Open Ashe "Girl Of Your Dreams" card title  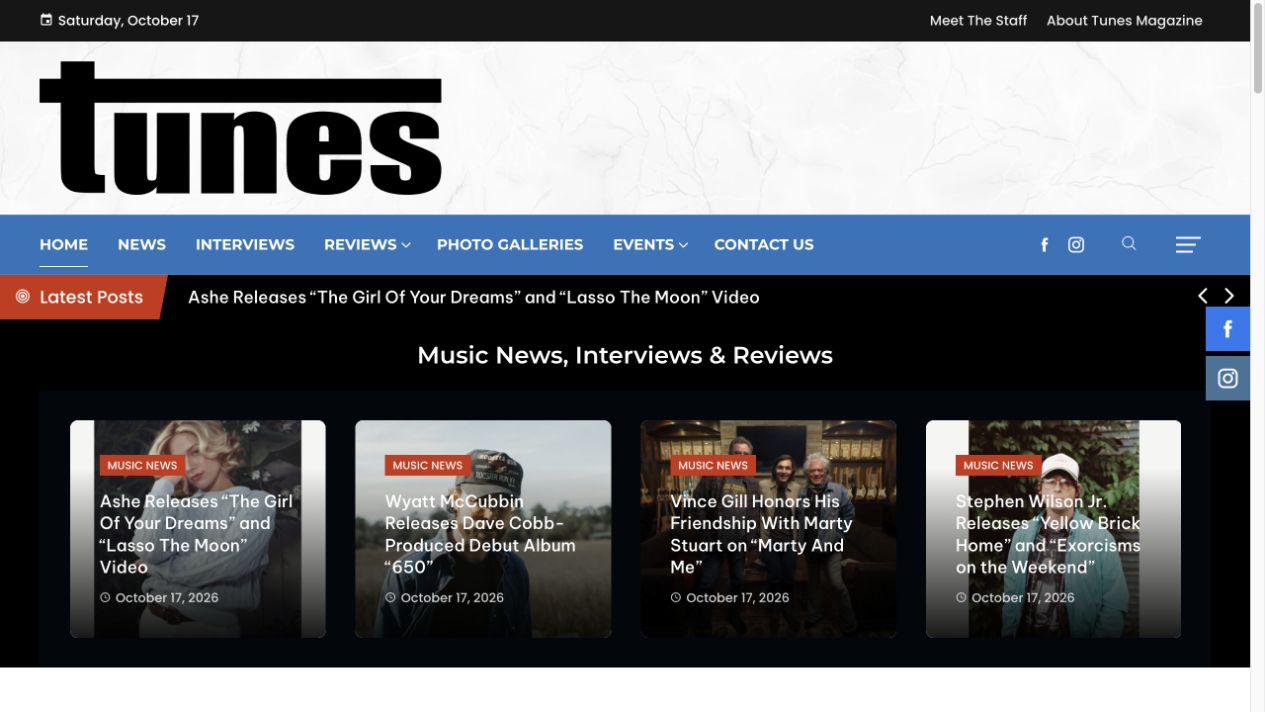click(x=196, y=534)
